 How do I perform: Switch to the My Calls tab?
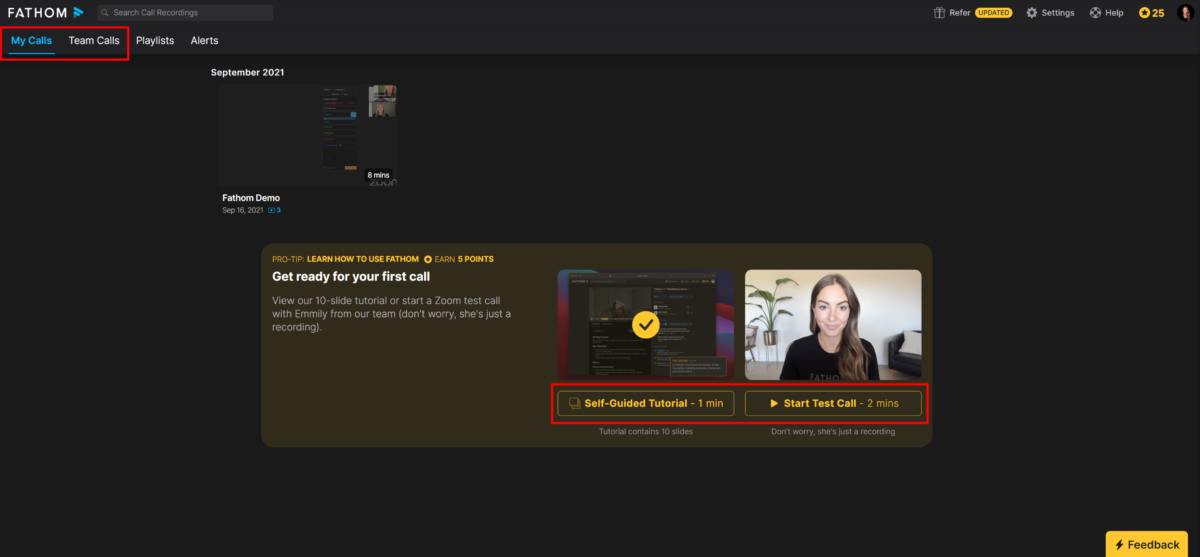click(32, 41)
